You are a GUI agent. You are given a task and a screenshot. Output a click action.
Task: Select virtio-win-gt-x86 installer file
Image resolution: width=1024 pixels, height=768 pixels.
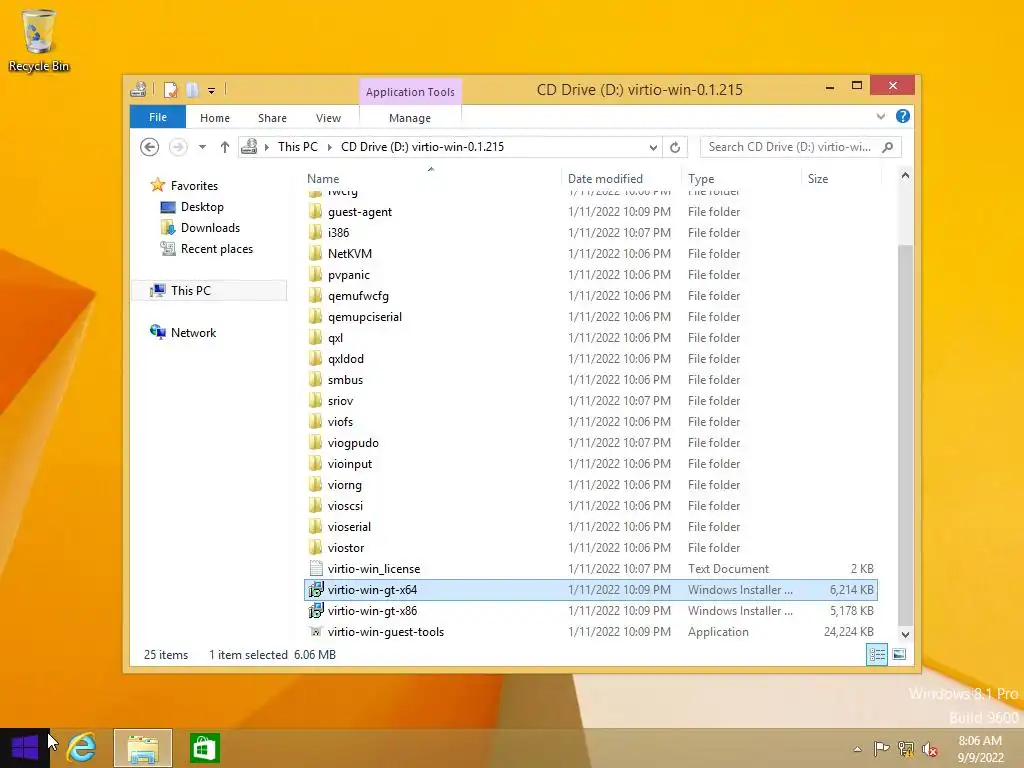point(590,611)
